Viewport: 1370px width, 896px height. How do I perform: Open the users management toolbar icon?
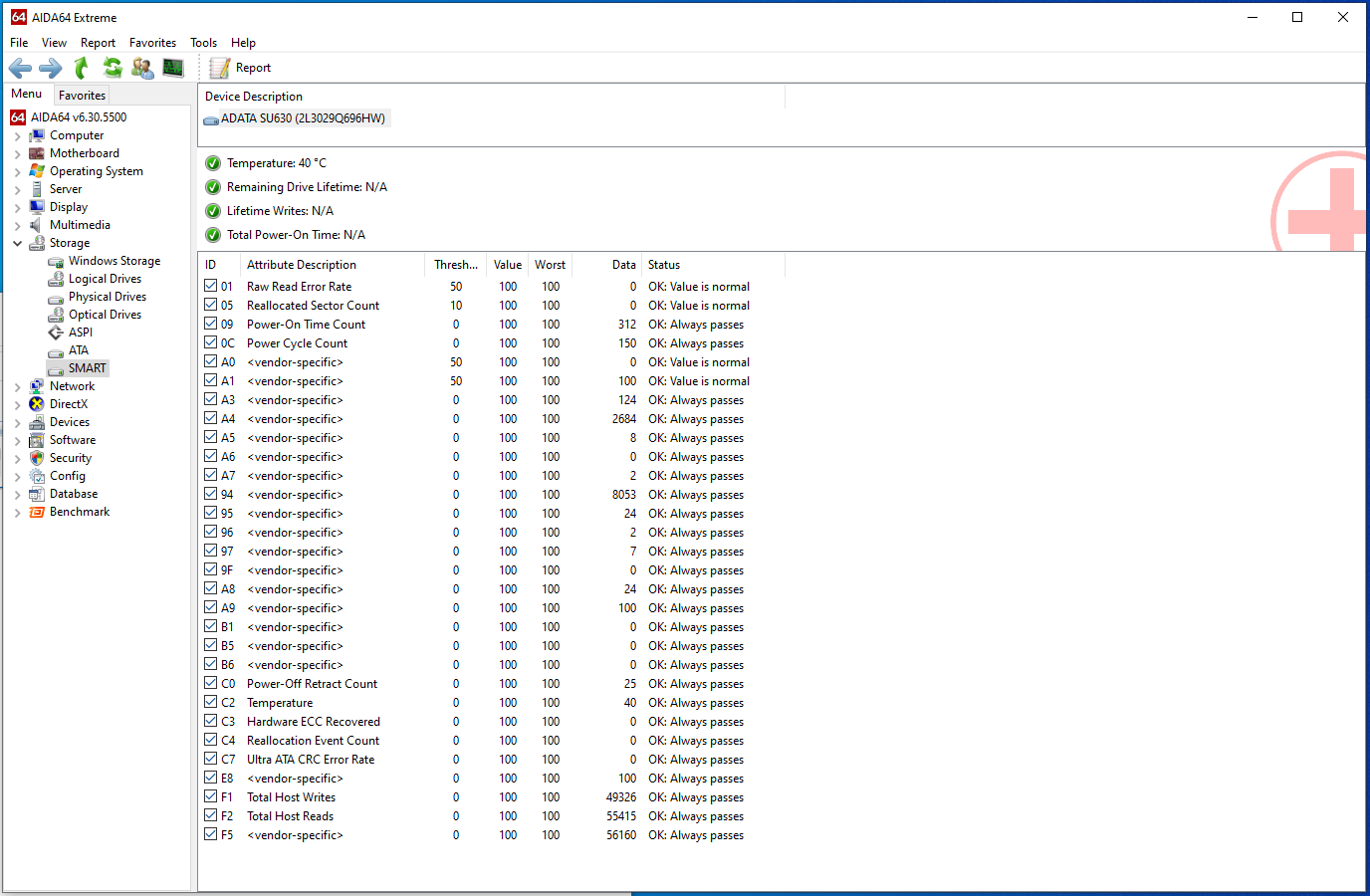pos(142,68)
